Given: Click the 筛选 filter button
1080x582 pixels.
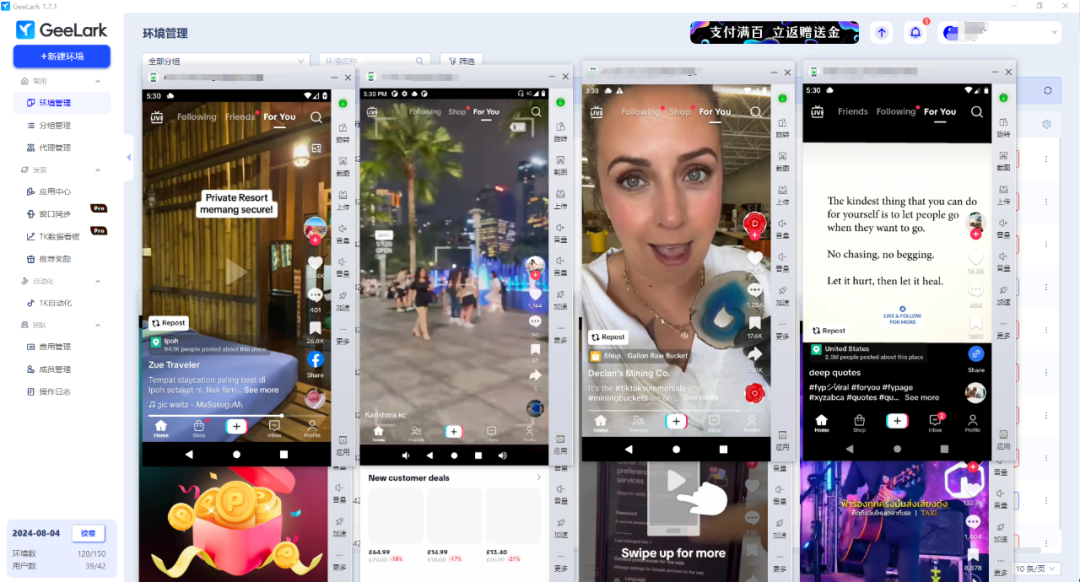Looking at the screenshot, I should click(461, 61).
